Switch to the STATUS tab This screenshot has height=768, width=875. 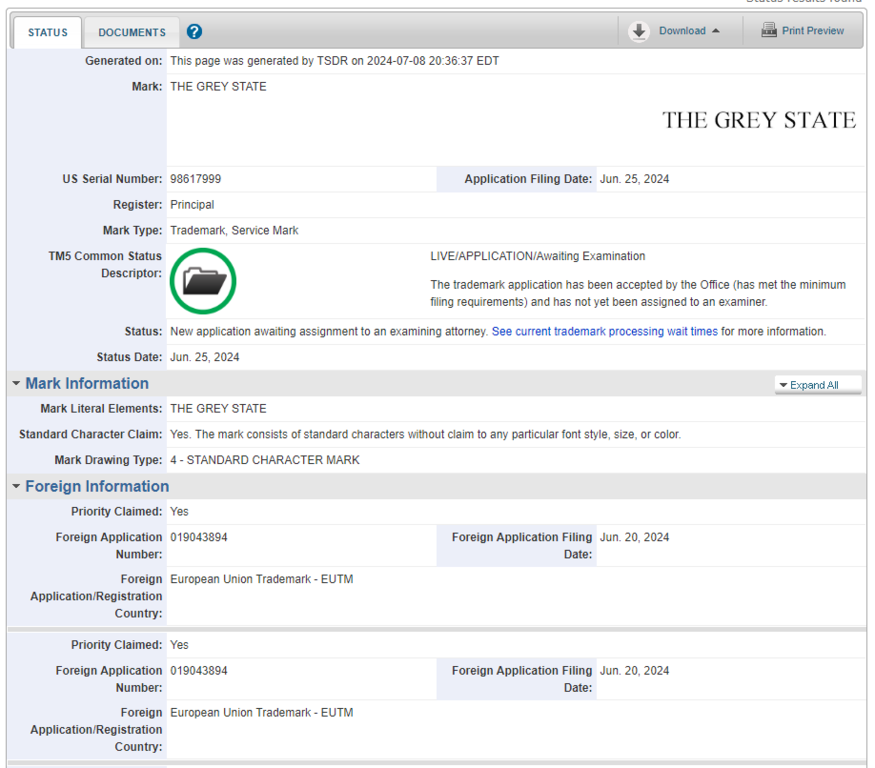pos(48,32)
